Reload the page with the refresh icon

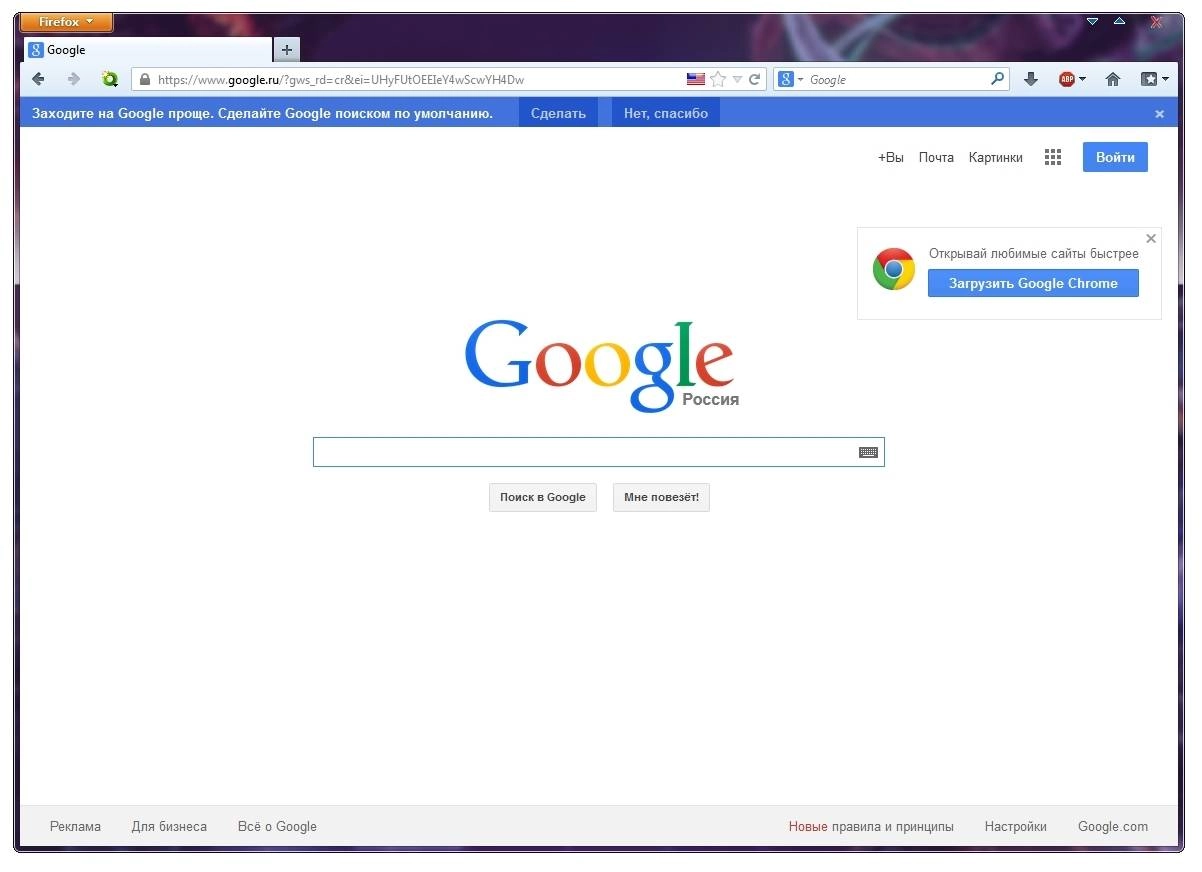tap(755, 79)
